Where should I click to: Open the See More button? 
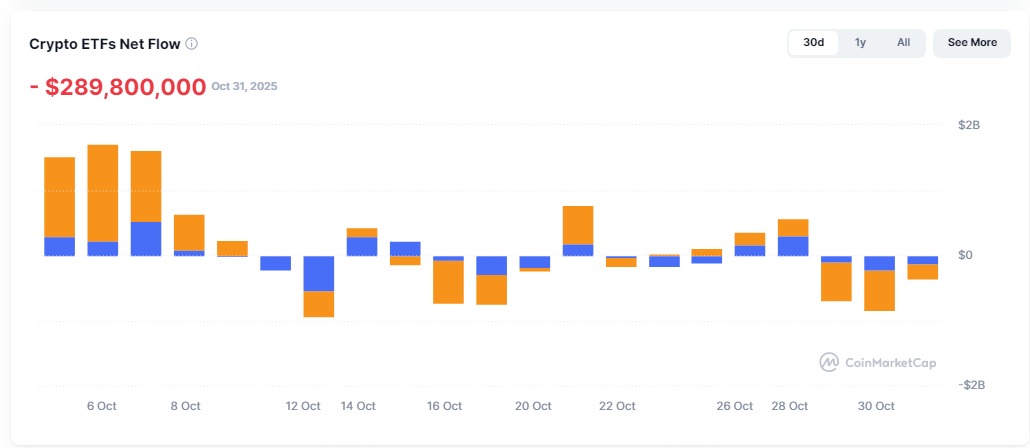pyautogui.click(x=971, y=43)
